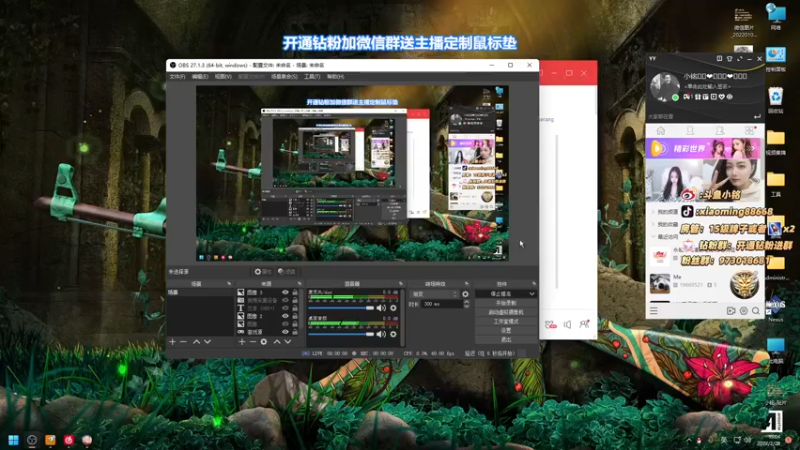
Task: Open the YY search icon at the bottom
Action: pos(756,311)
